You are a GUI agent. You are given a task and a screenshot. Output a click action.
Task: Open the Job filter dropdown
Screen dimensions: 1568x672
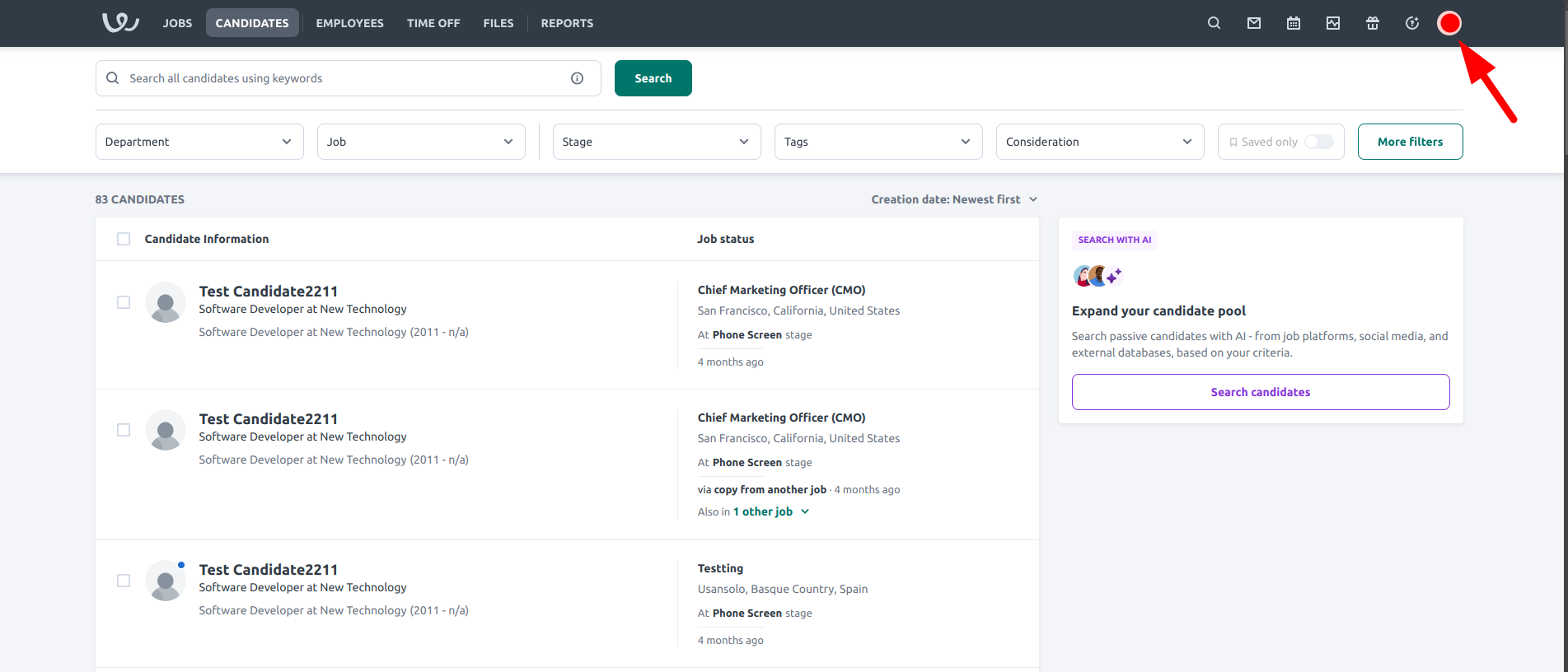pos(421,142)
